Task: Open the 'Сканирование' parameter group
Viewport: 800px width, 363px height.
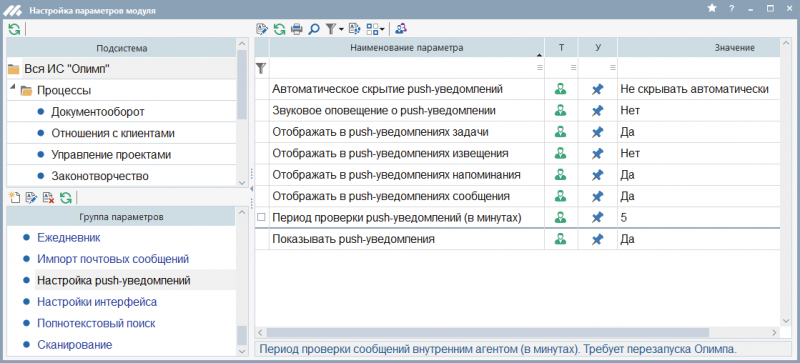Action: (x=74, y=345)
